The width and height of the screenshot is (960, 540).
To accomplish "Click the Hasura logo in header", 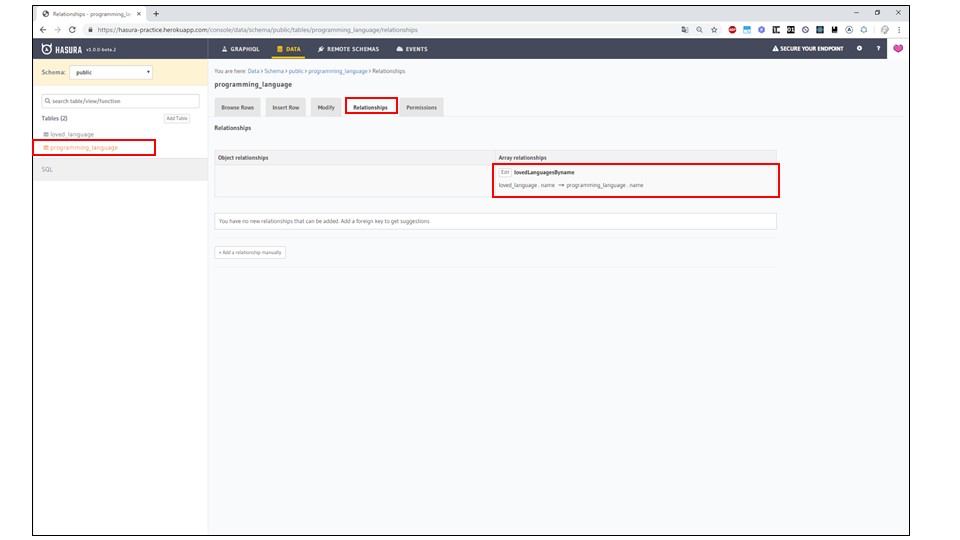I will coord(61,49).
